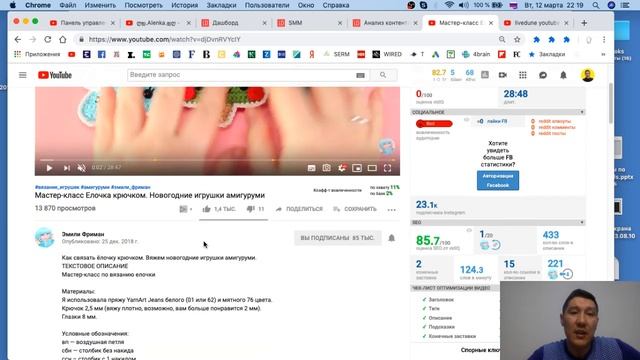Enable miniplayer mode
Screen dimensions: 640x360
click(357, 168)
